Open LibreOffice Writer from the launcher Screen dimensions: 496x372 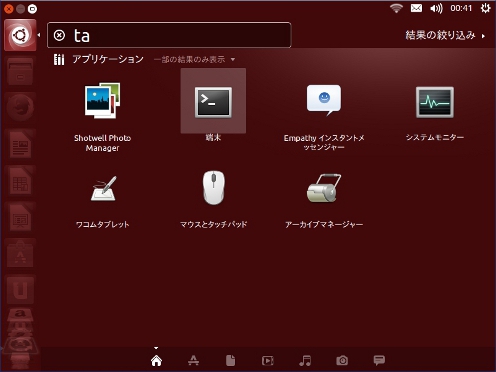point(20,145)
